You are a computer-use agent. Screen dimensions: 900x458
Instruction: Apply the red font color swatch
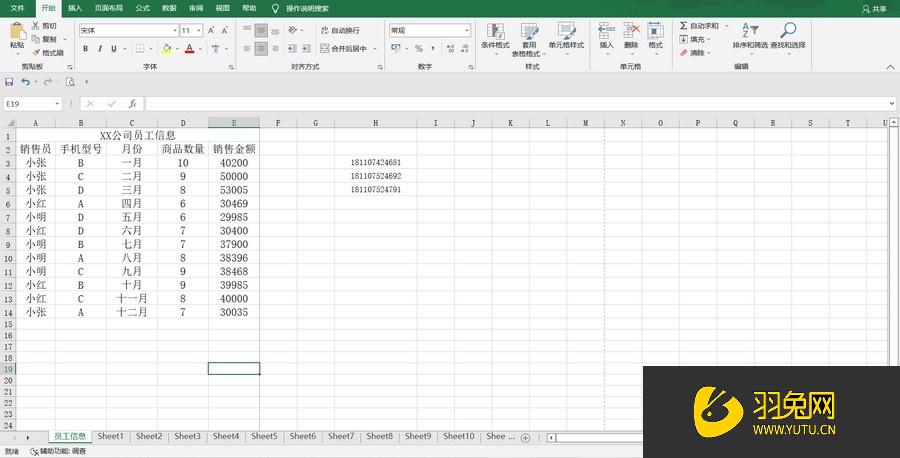pos(189,49)
